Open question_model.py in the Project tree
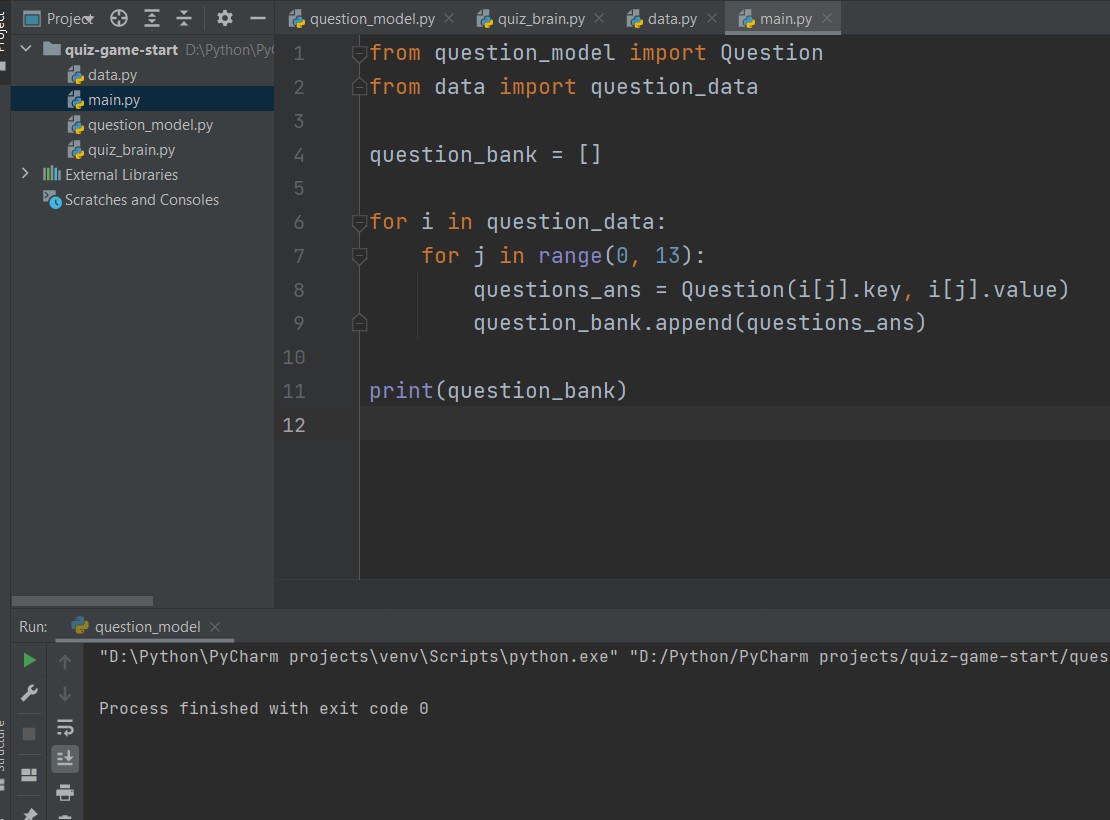Screen dimensions: 1110x820 click(150, 125)
